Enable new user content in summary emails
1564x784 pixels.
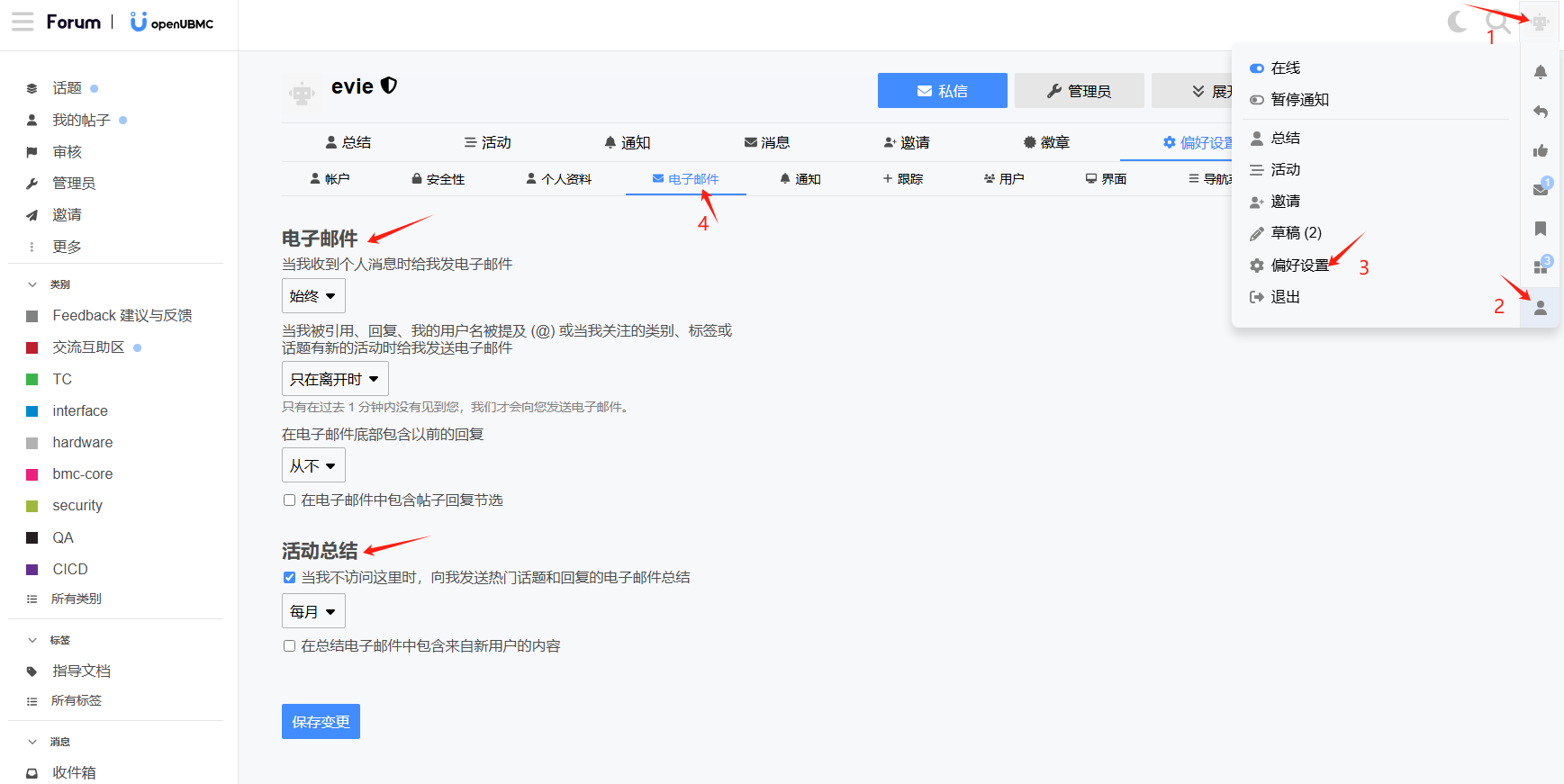pos(289,646)
